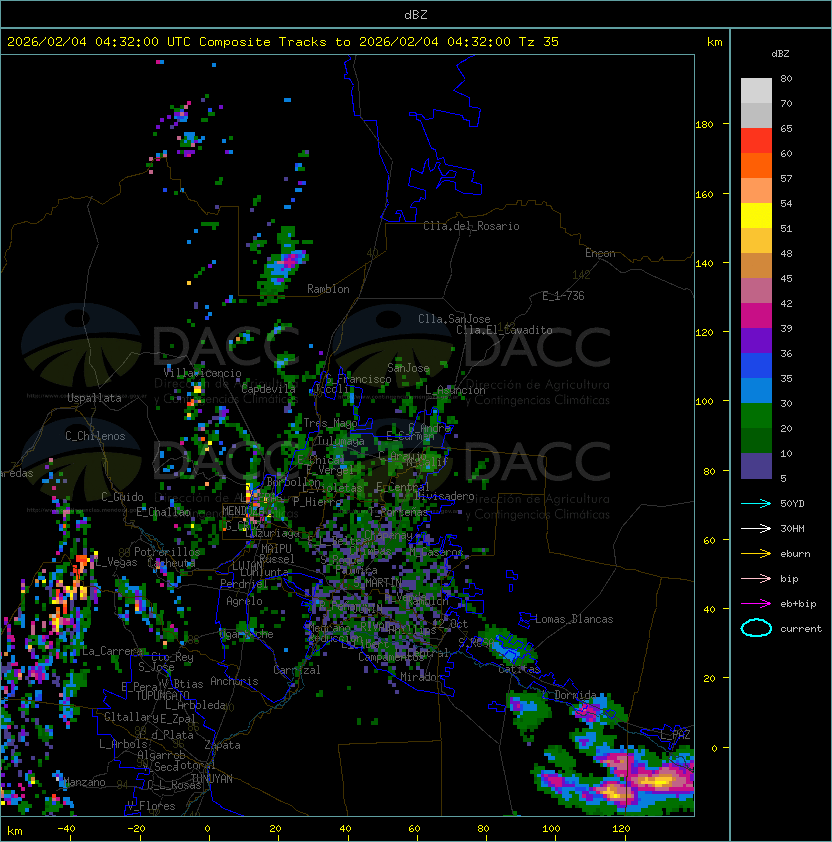Image resolution: width=832 pixels, height=842 pixels.
Task: Click the Clla.SanJose place label
Action: click(x=454, y=319)
